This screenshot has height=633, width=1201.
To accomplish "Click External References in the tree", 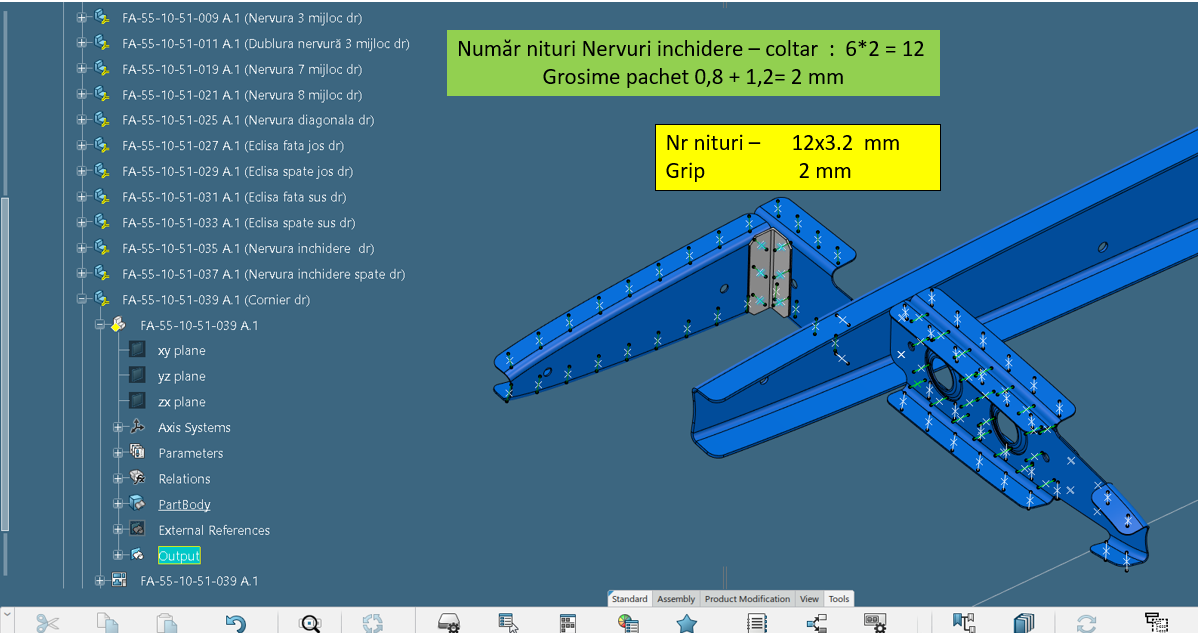I will tap(213, 530).
